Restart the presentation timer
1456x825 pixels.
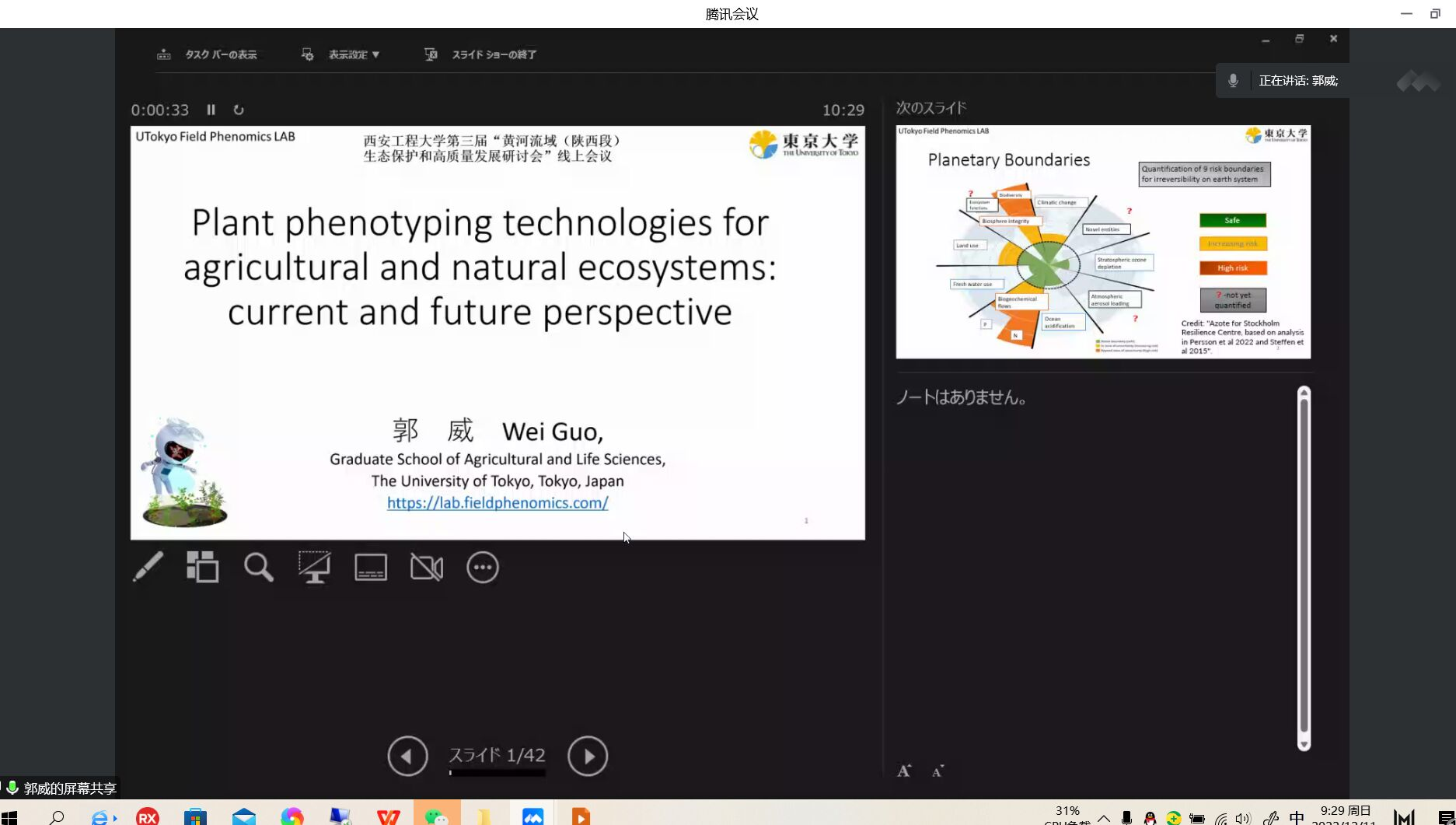239,110
